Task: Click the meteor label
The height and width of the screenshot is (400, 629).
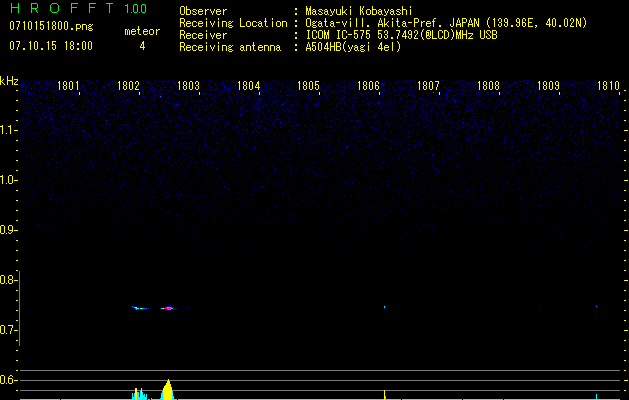Action: pyautogui.click(x=142, y=31)
